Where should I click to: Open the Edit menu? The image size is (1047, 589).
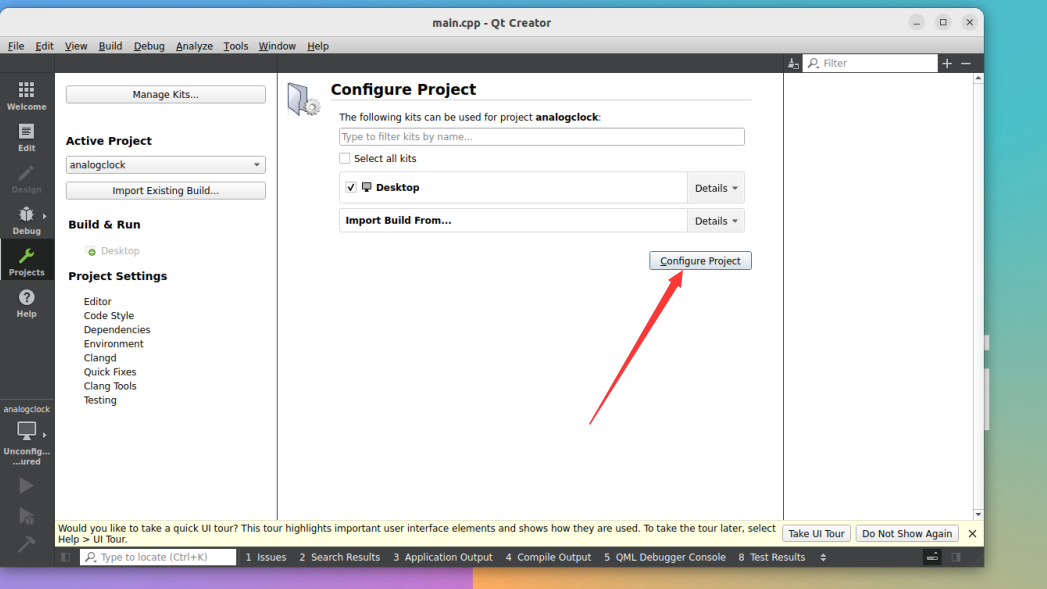coord(44,46)
